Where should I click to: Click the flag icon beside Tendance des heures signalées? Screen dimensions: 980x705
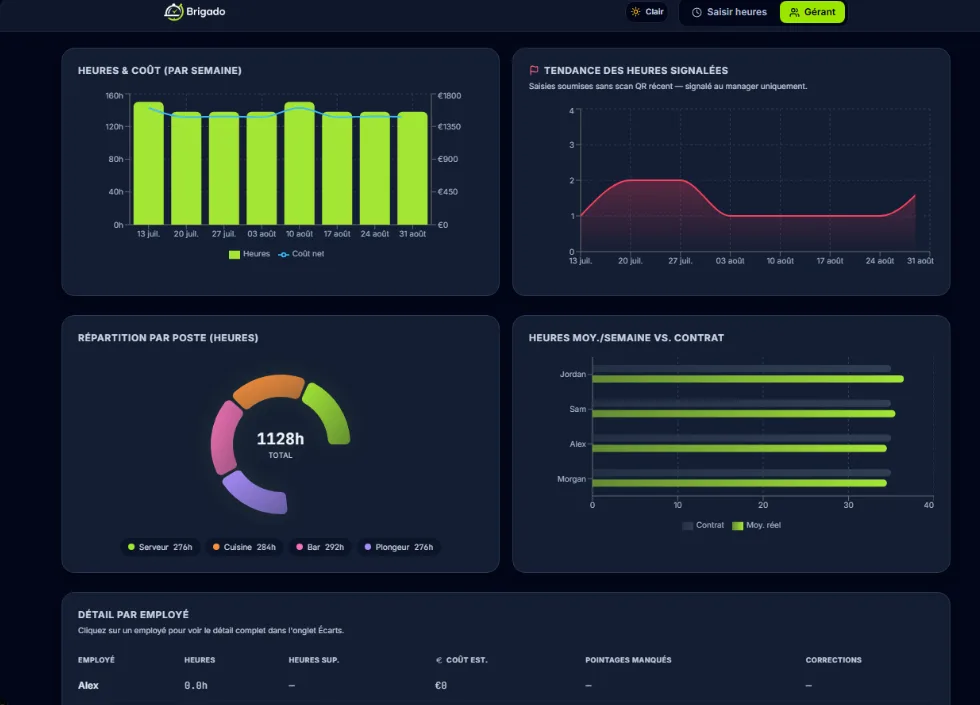(534, 71)
